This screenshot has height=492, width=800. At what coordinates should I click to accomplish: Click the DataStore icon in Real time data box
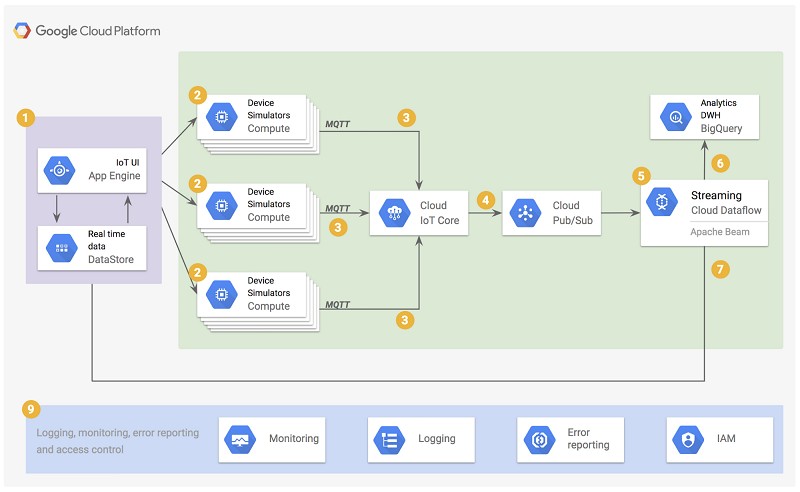tap(61, 248)
